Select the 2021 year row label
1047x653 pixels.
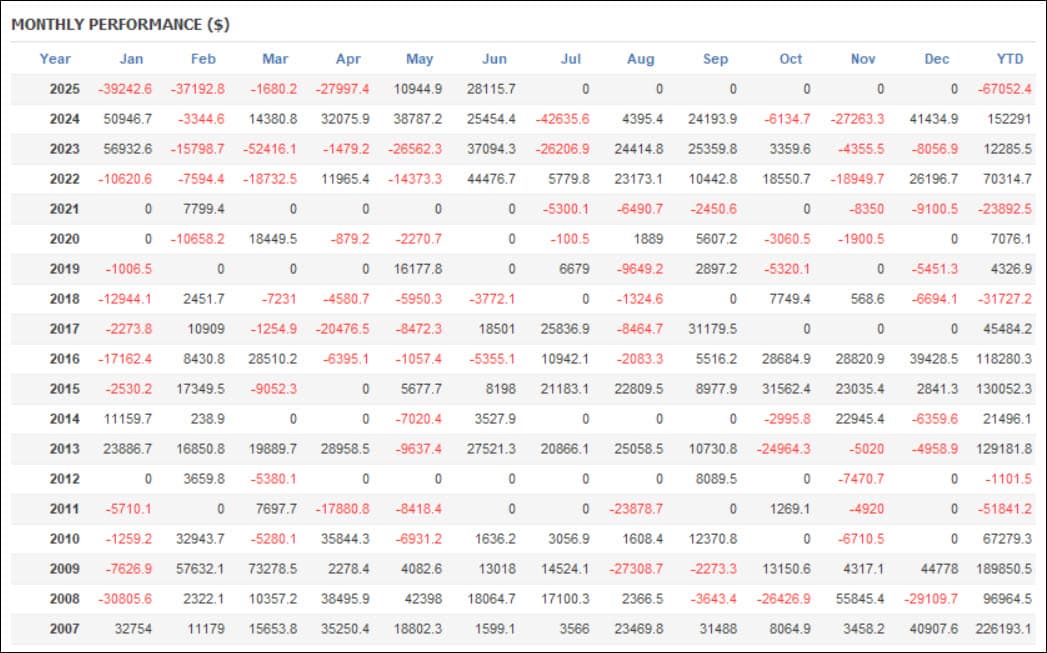point(65,209)
